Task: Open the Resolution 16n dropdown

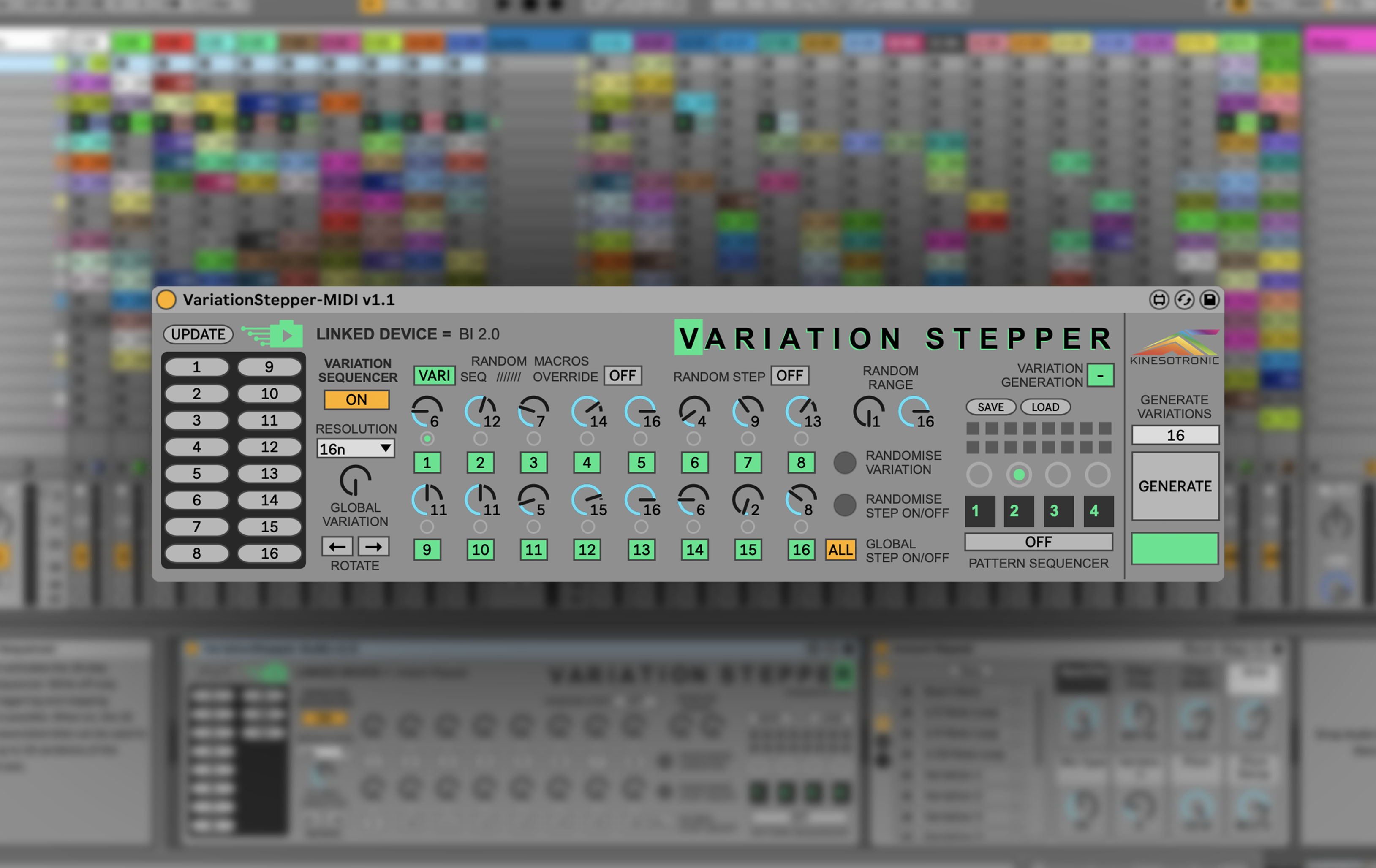Action: (356, 449)
